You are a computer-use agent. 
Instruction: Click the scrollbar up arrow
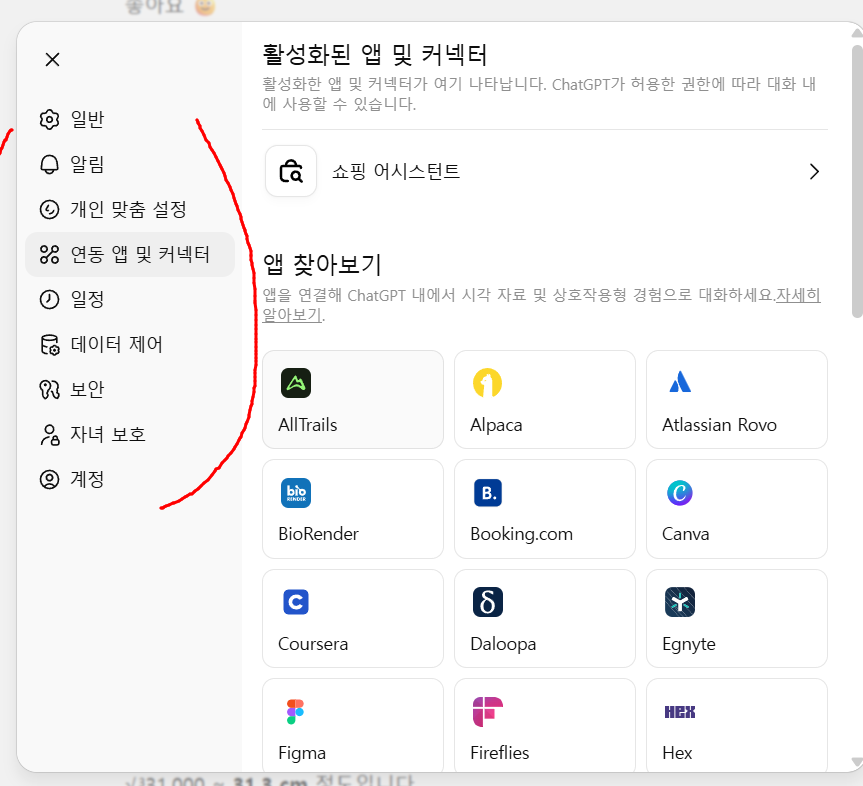pyautogui.click(x=857, y=33)
